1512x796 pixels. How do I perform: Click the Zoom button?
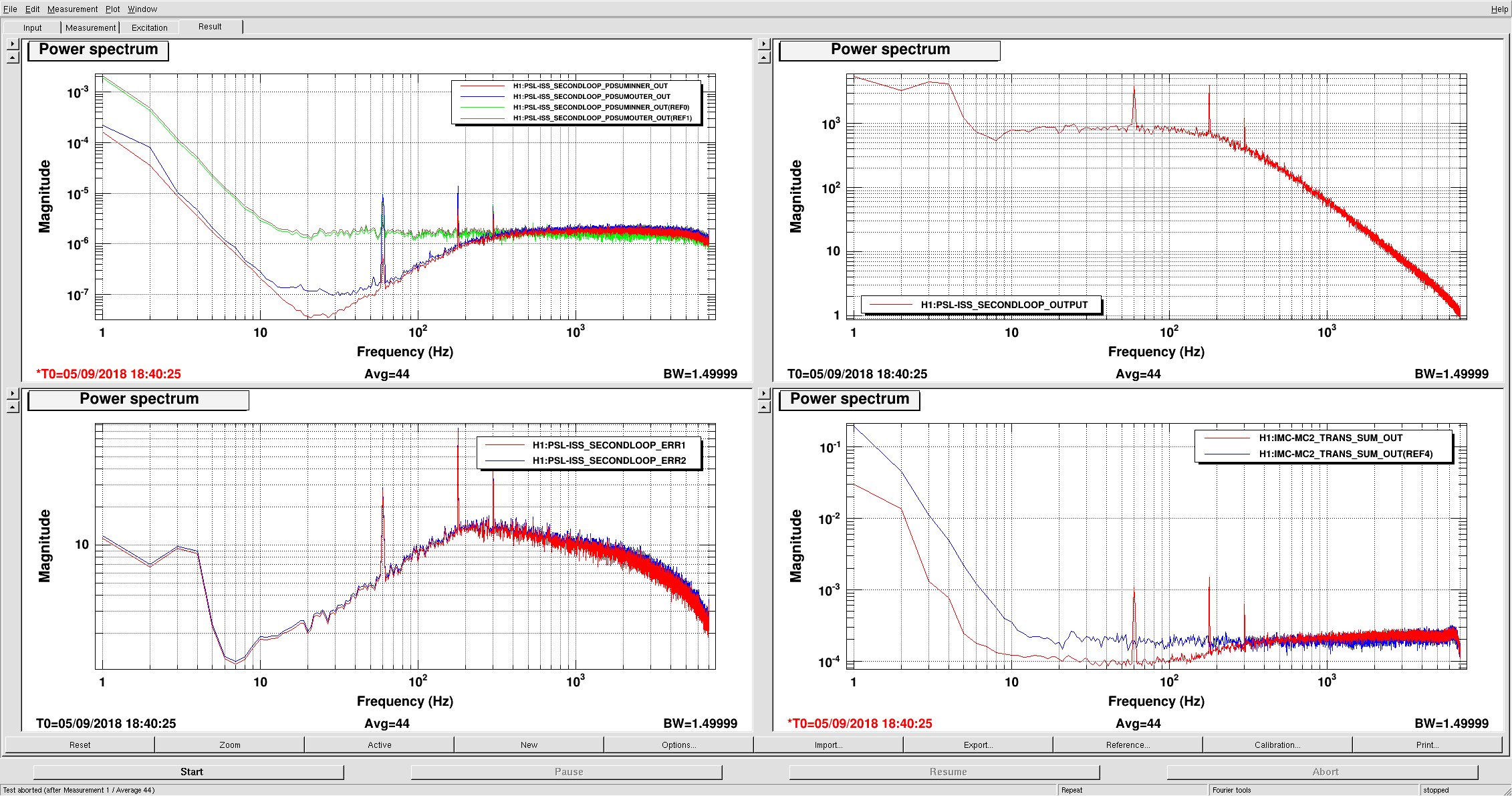[229, 745]
